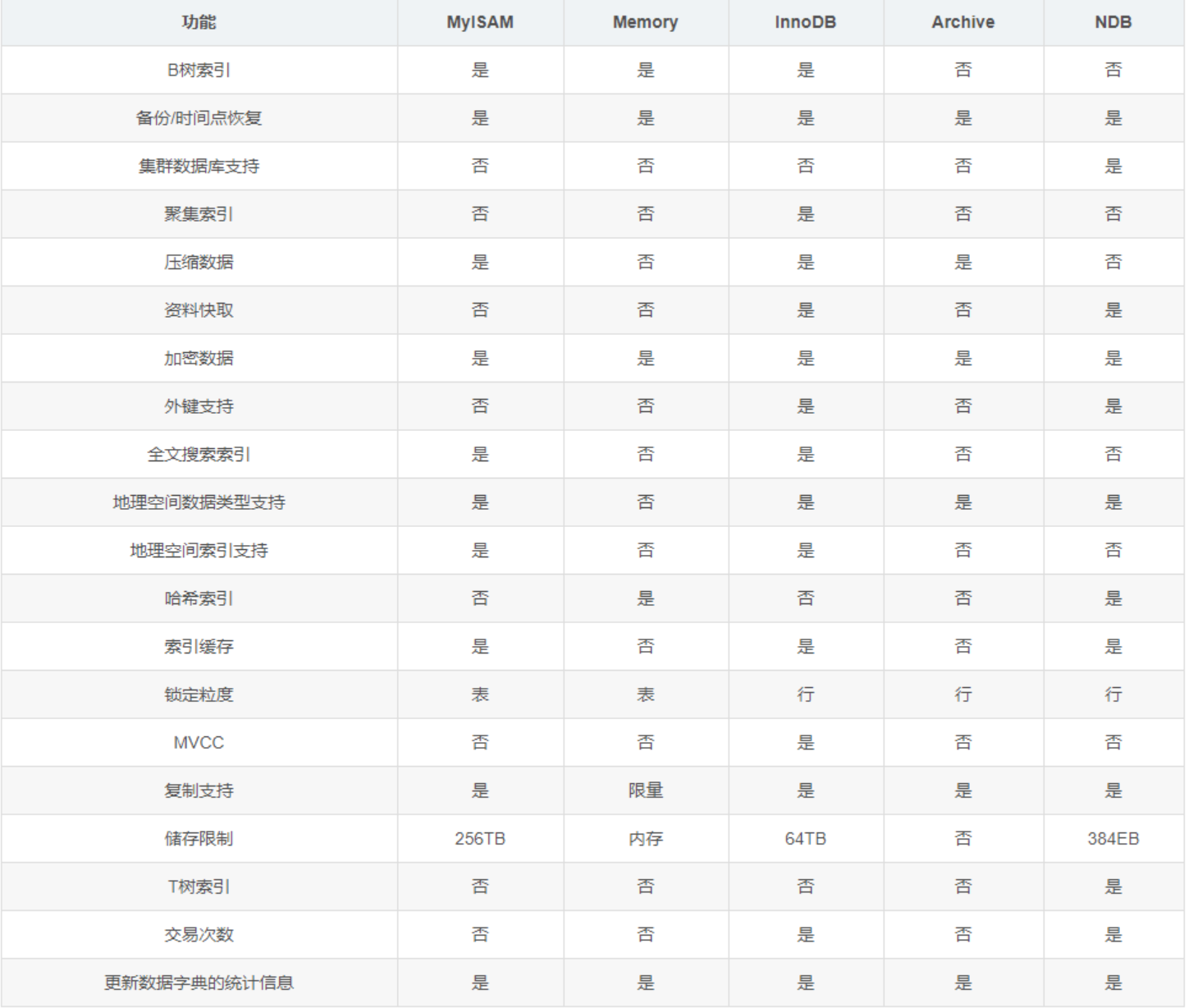1189x1008 pixels.
Task: Click the NDB 是 cell in 资料快取 row
Action: click(x=1113, y=310)
